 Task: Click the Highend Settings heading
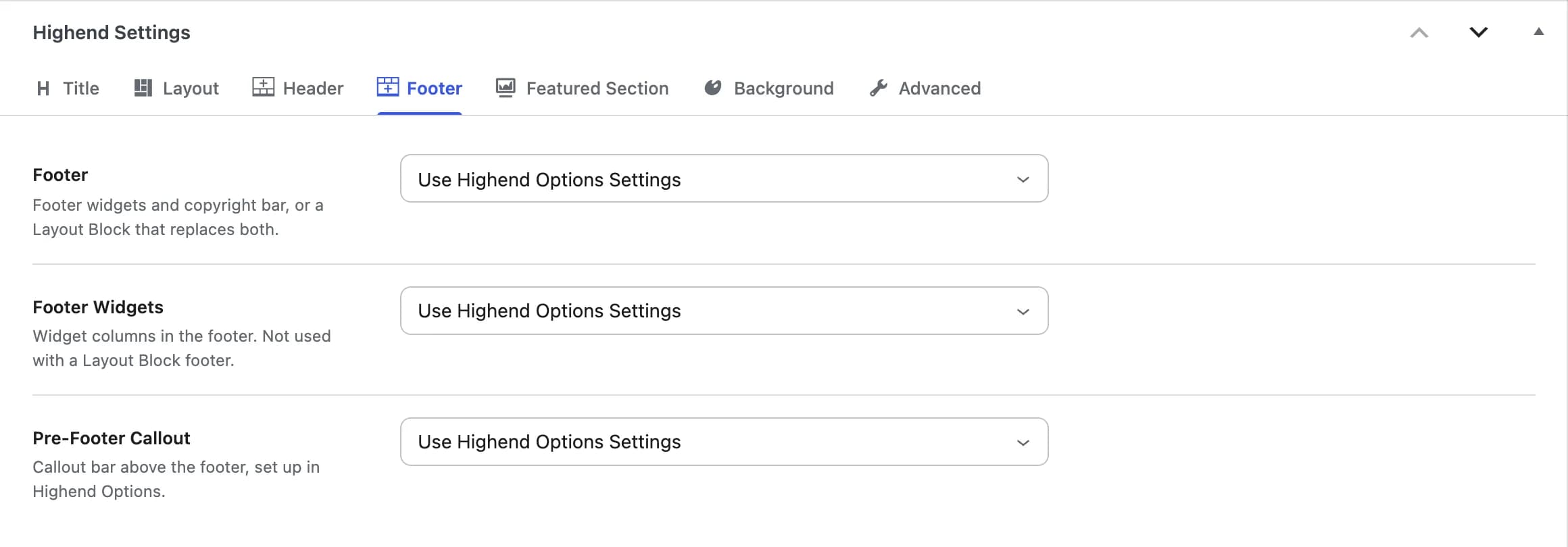pos(112,32)
